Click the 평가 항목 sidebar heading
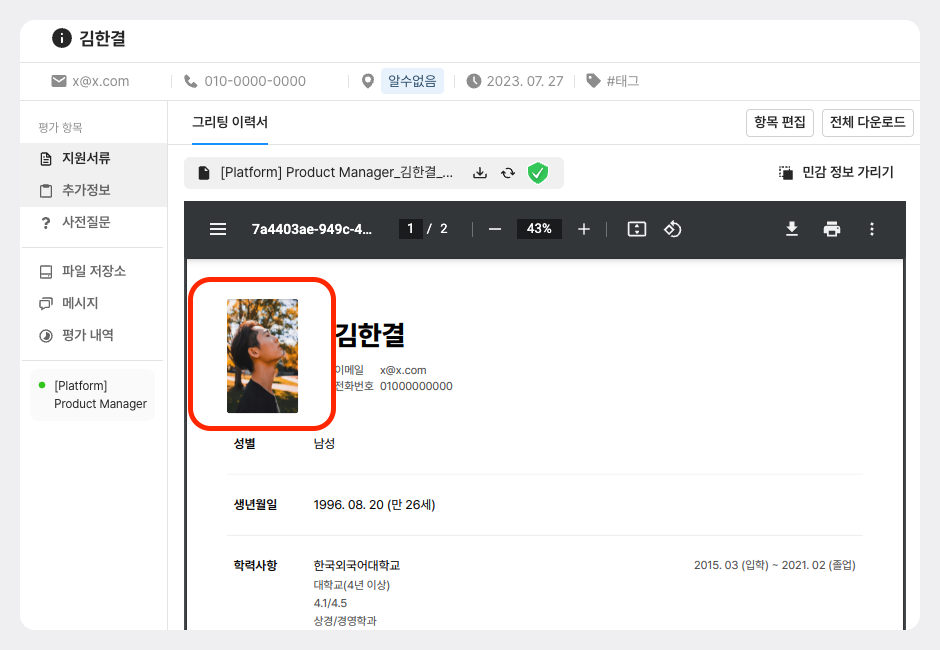 tap(61, 128)
